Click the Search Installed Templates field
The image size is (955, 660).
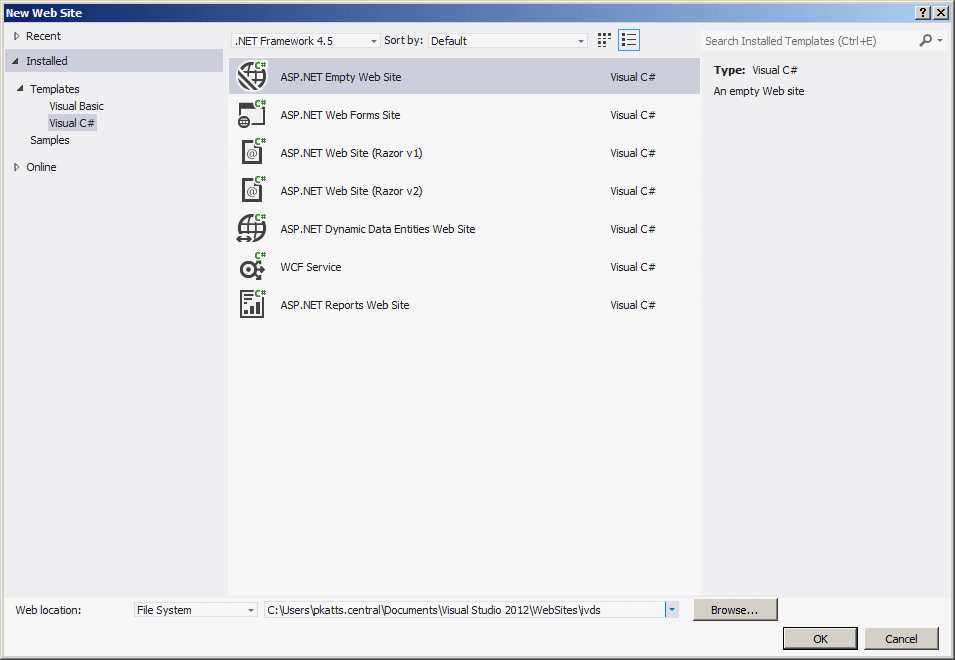click(x=810, y=41)
